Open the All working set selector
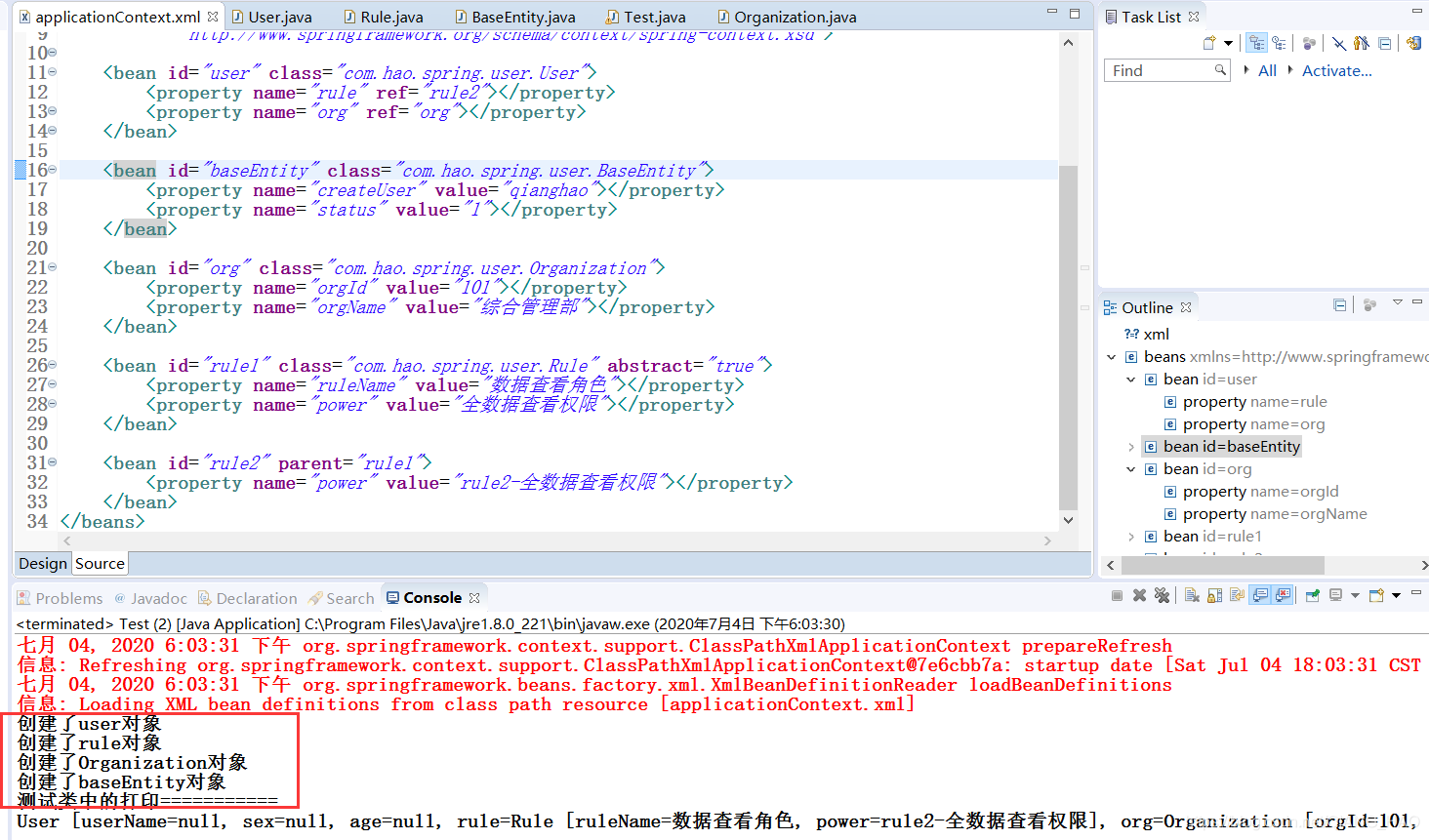 tap(1267, 70)
